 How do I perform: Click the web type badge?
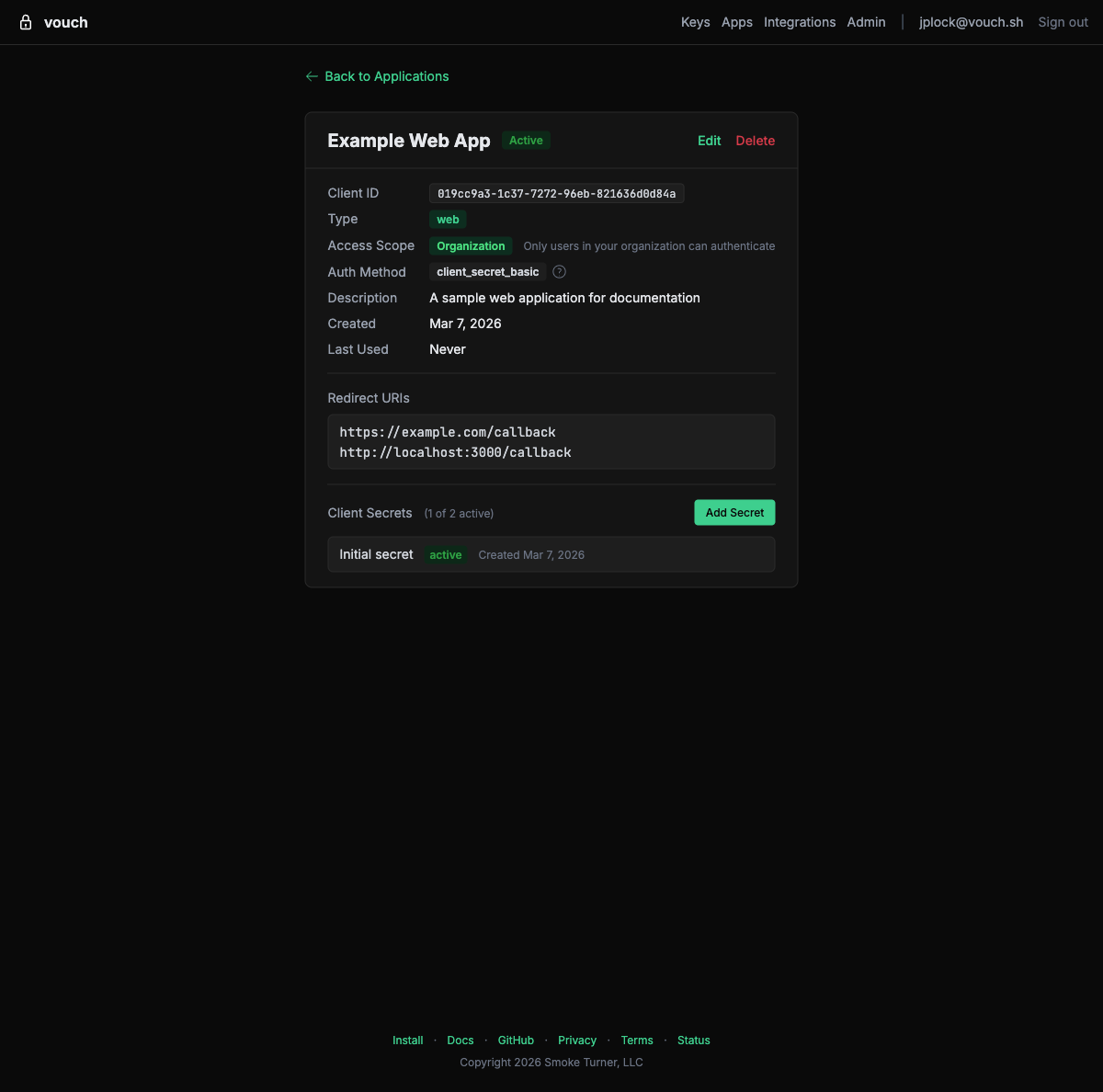pyautogui.click(x=448, y=219)
